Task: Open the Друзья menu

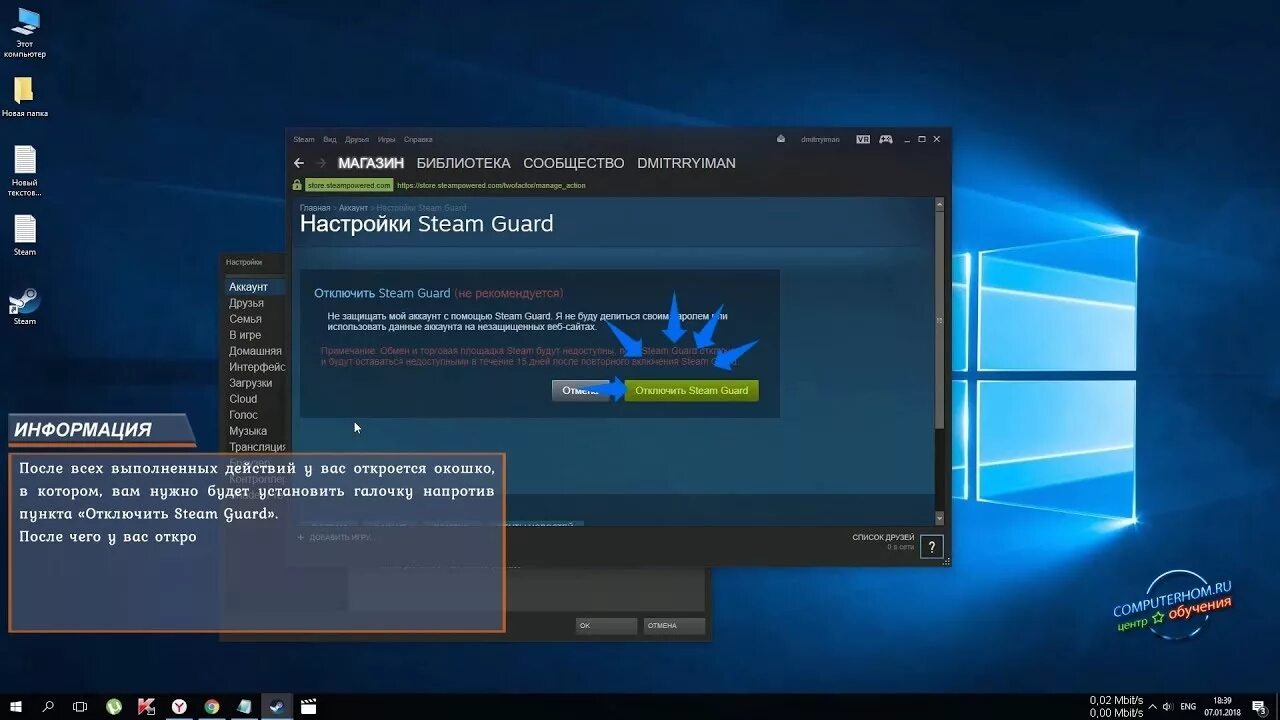Action: point(357,139)
